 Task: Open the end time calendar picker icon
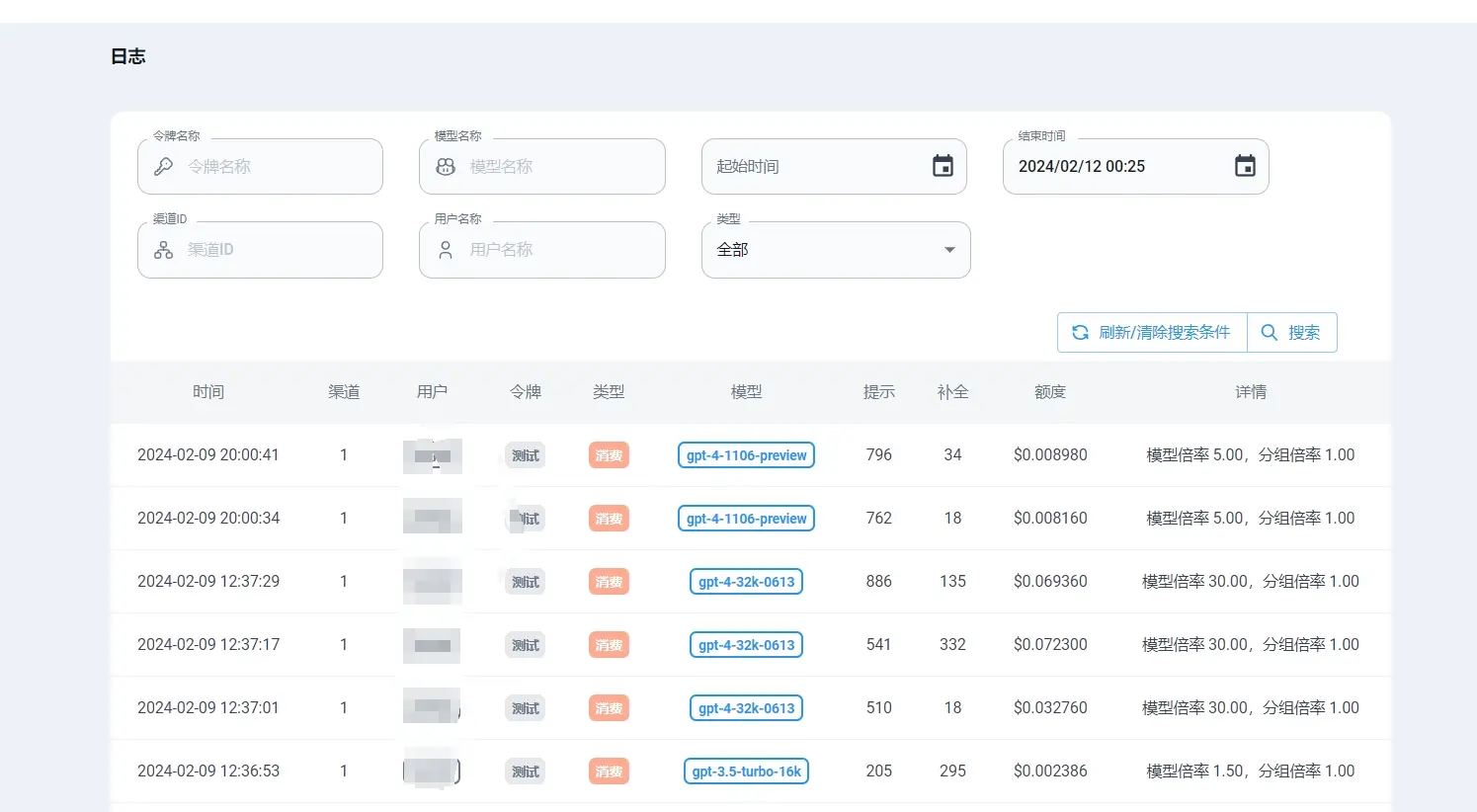pos(1245,166)
